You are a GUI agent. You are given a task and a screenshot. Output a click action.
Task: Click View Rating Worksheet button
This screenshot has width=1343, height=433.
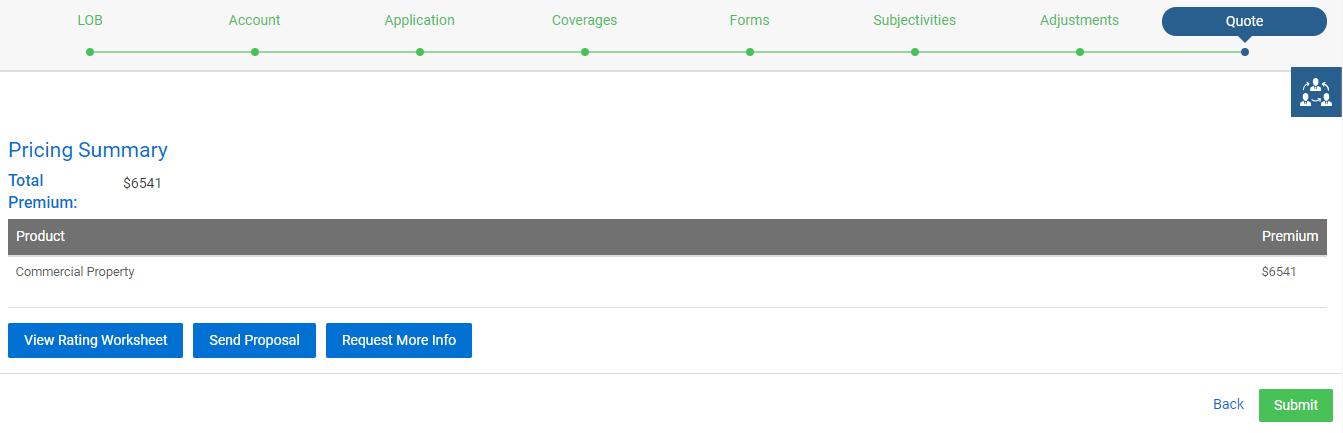pyautogui.click(x=95, y=340)
